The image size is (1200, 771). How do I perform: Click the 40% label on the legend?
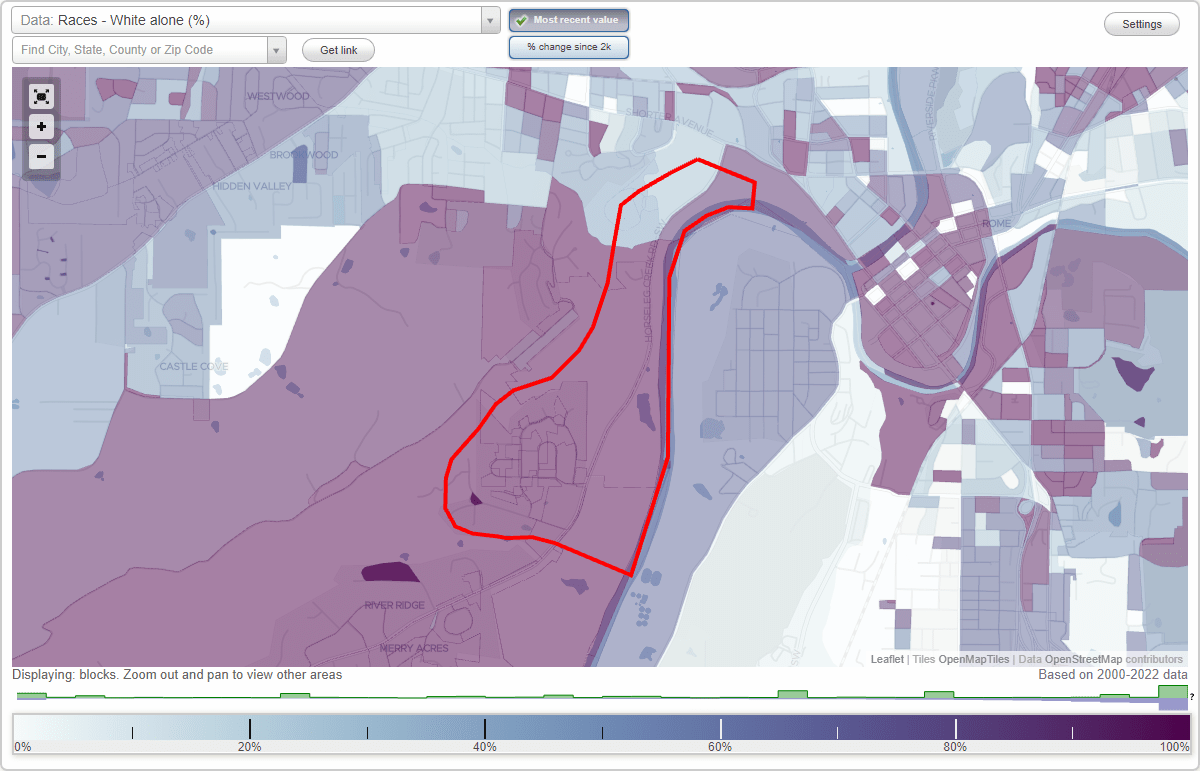(485, 747)
